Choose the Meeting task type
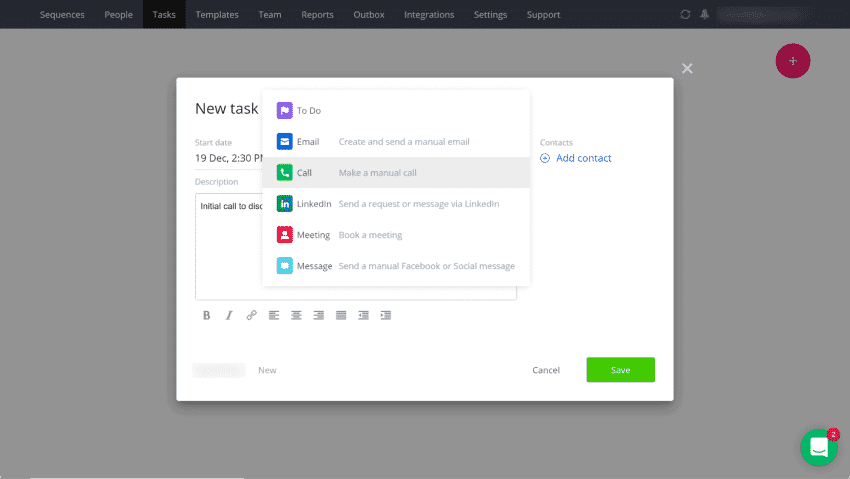The width and height of the screenshot is (850, 479). [x=396, y=235]
